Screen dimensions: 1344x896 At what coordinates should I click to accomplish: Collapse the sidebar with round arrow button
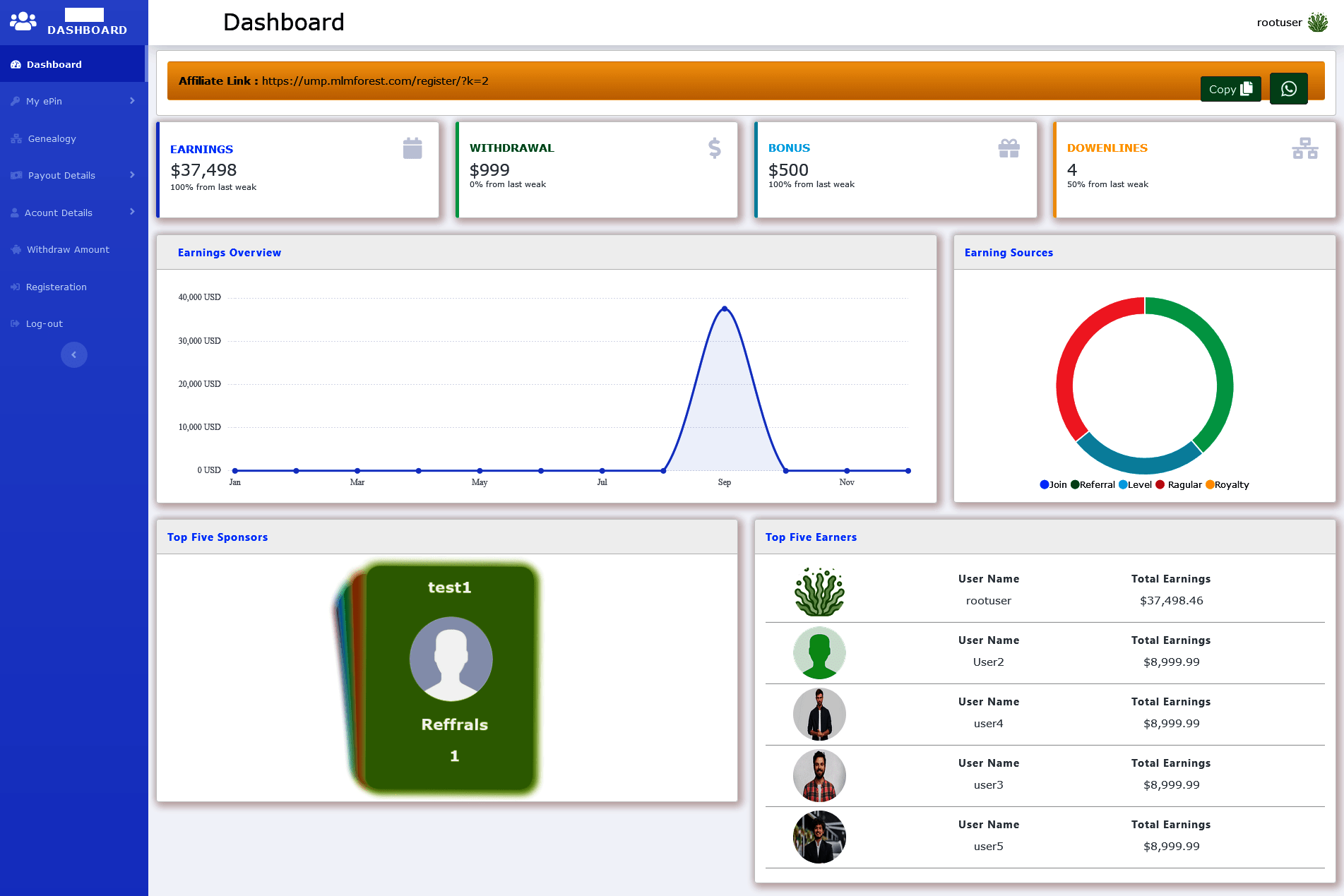pyautogui.click(x=74, y=354)
